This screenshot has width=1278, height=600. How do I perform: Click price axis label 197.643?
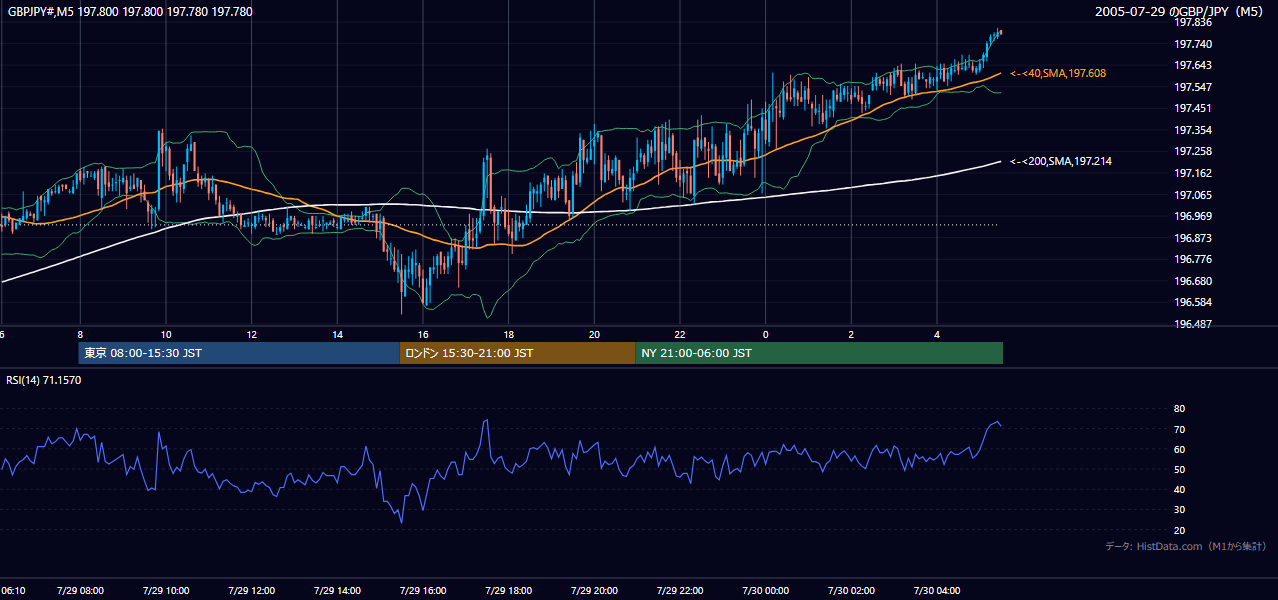coord(1192,66)
